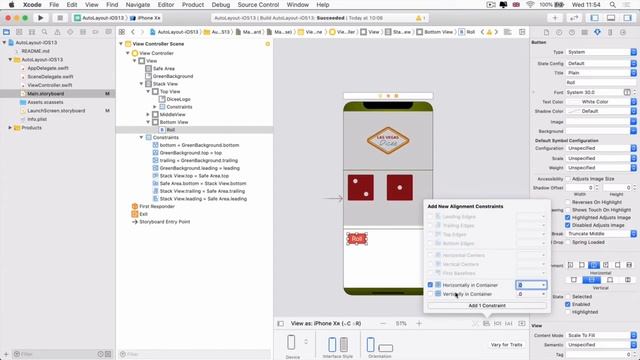Toggle Reverses On Highlight checkbox
The image size is (640, 360).
point(568,202)
